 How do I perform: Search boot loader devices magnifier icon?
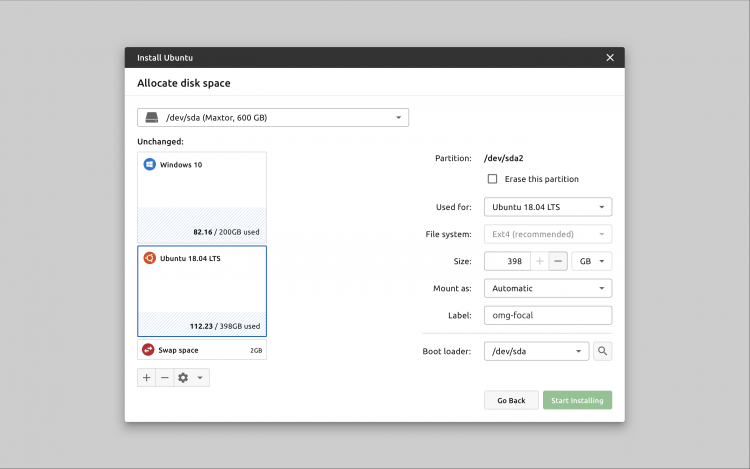tap(603, 351)
